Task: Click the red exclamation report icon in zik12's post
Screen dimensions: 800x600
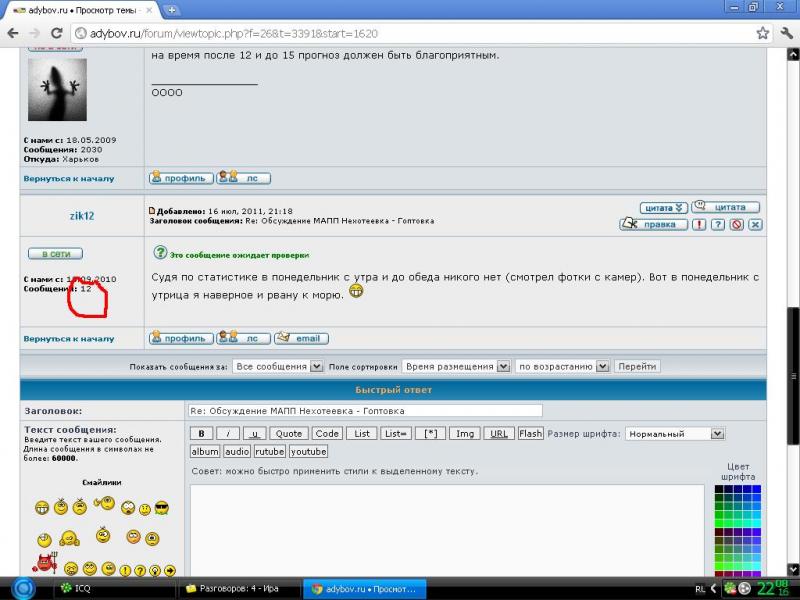Action: (x=699, y=225)
